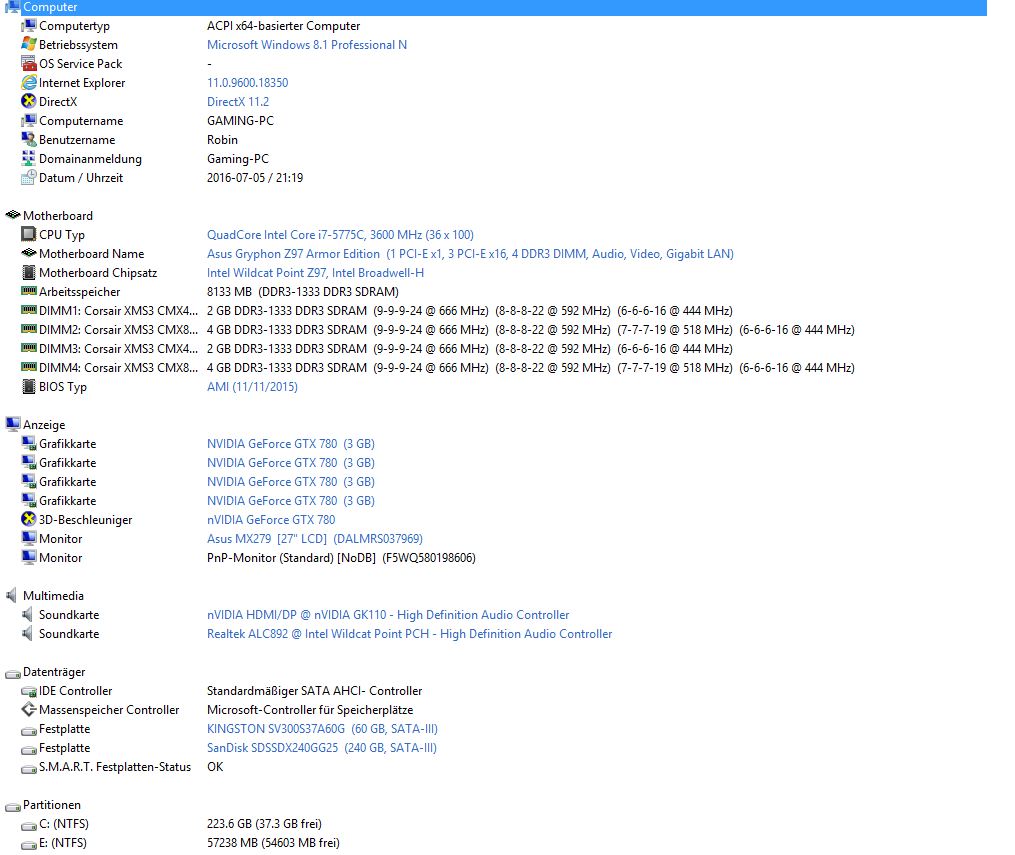This screenshot has height=855, width=1015.
Task: Click the S.M.A.R.T. Festplatten-Status icon
Action: click(28, 768)
